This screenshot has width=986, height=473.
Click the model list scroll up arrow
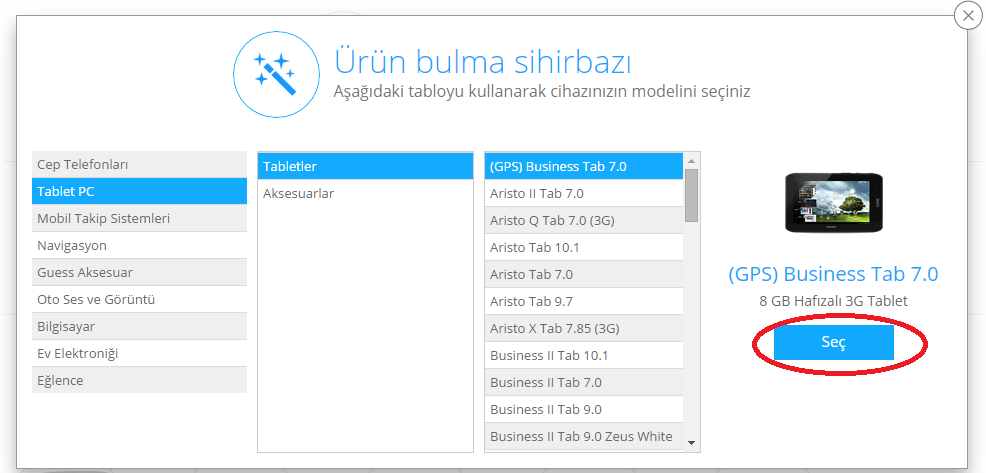(x=692, y=160)
